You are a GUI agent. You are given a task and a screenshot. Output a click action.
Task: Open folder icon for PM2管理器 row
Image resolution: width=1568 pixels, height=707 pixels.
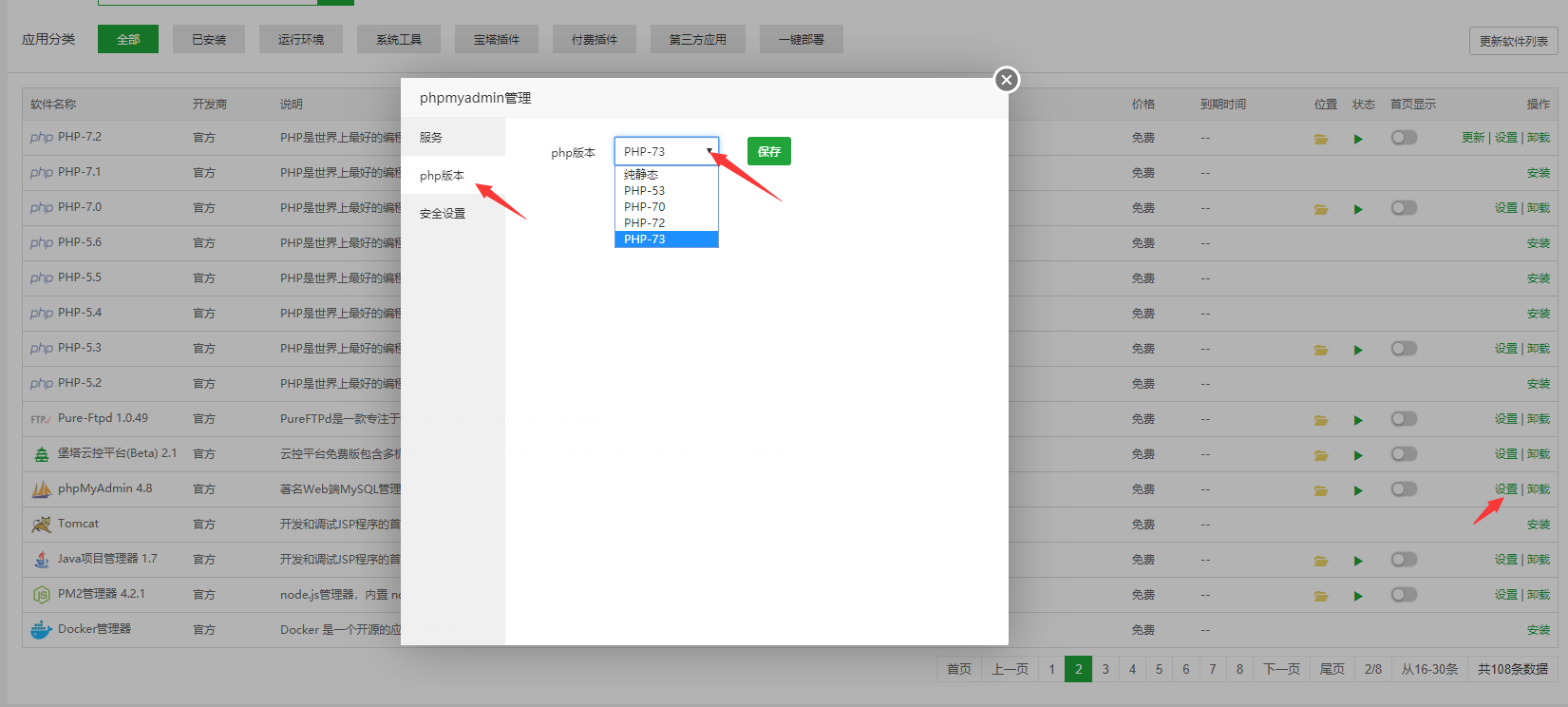click(1321, 596)
